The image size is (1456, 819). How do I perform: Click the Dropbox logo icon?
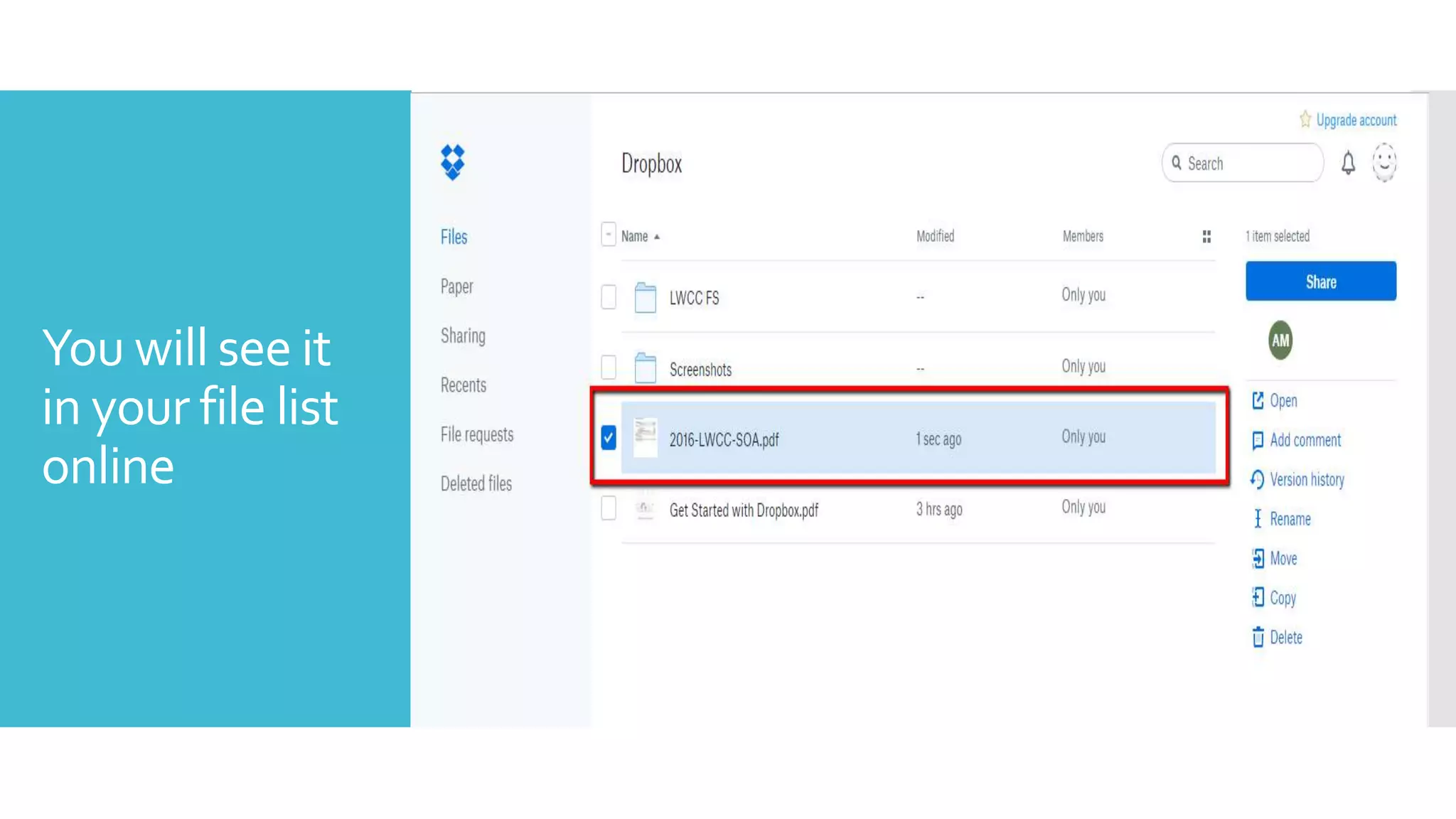(452, 162)
